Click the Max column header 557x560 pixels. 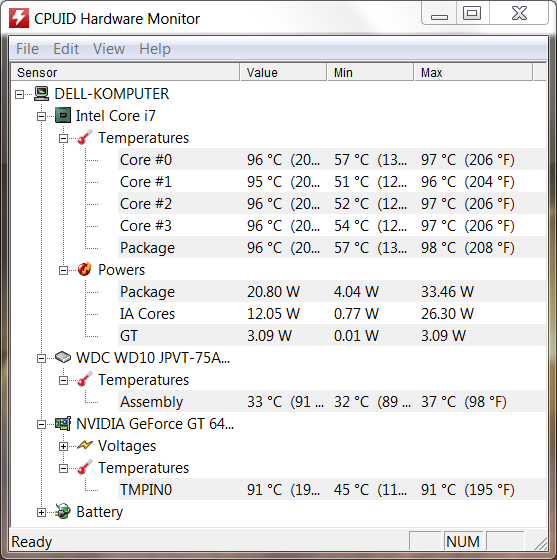(x=473, y=72)
